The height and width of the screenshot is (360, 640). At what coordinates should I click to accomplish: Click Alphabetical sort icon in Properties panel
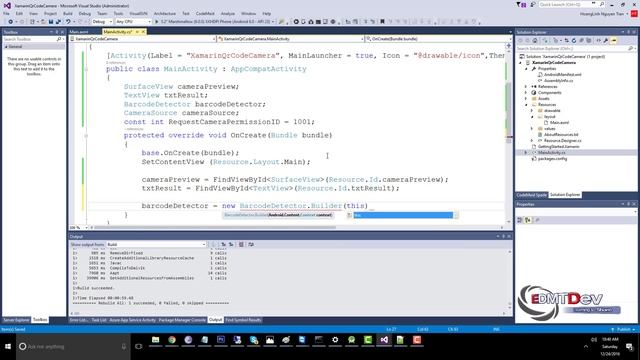pyautogui.click(x=528, y=220)
